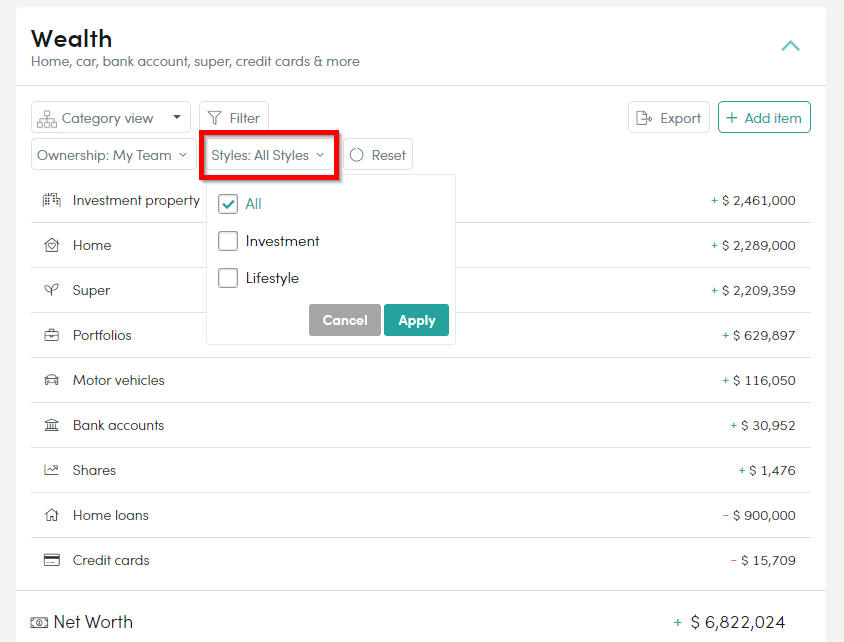The width and height of the screenshot is (844, 642).
Task: Click the Net Worth label
Action: coord(93,622)
